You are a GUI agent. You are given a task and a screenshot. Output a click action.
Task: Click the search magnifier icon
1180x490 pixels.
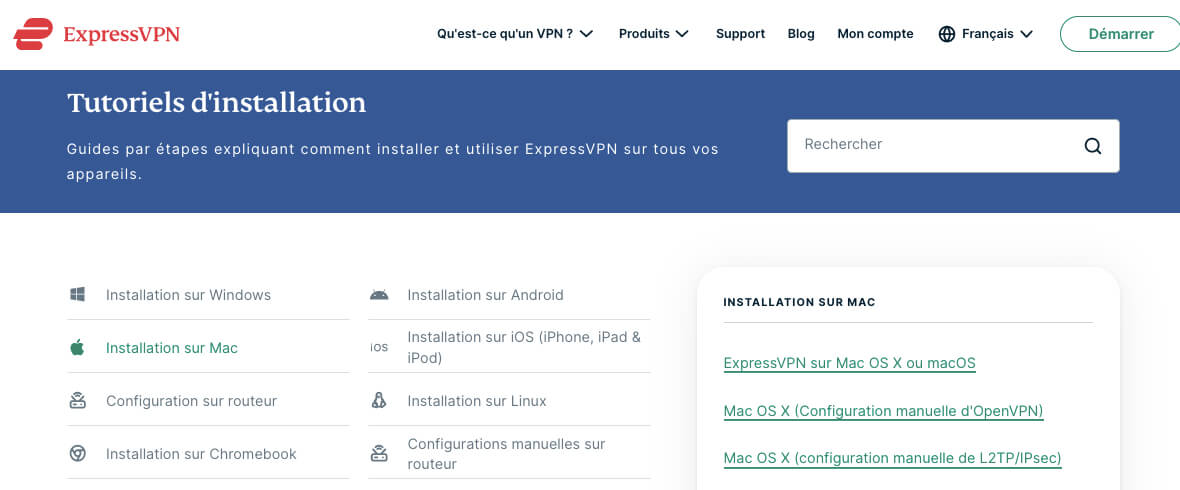pyautogui.click(x=1093, y=146)
